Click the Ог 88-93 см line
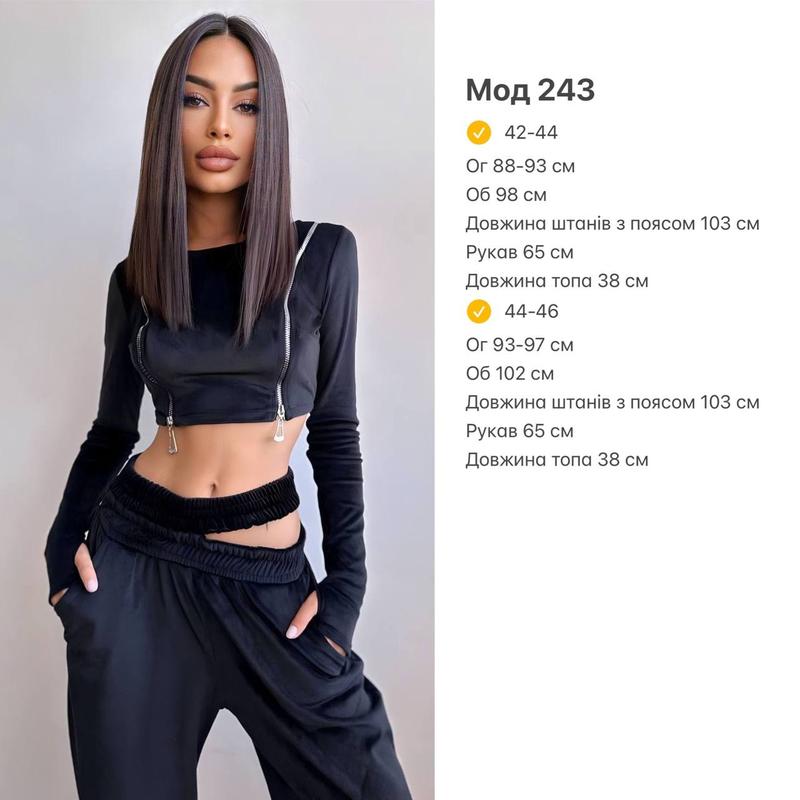The height and width of the screenshot is (800, 800). click(520, 166)
